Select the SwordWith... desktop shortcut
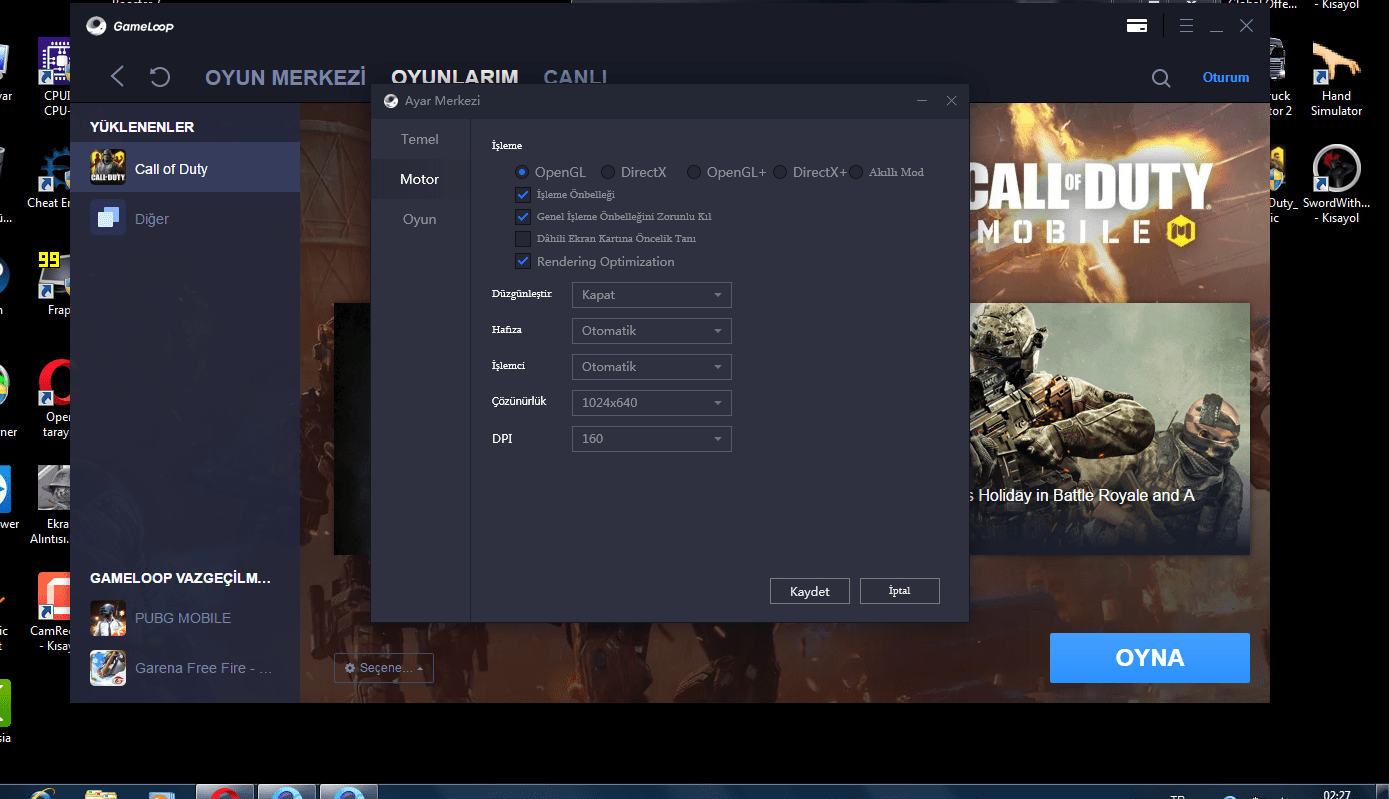Viewport: 1389px width, 799px height. [x=1337, y=185]
